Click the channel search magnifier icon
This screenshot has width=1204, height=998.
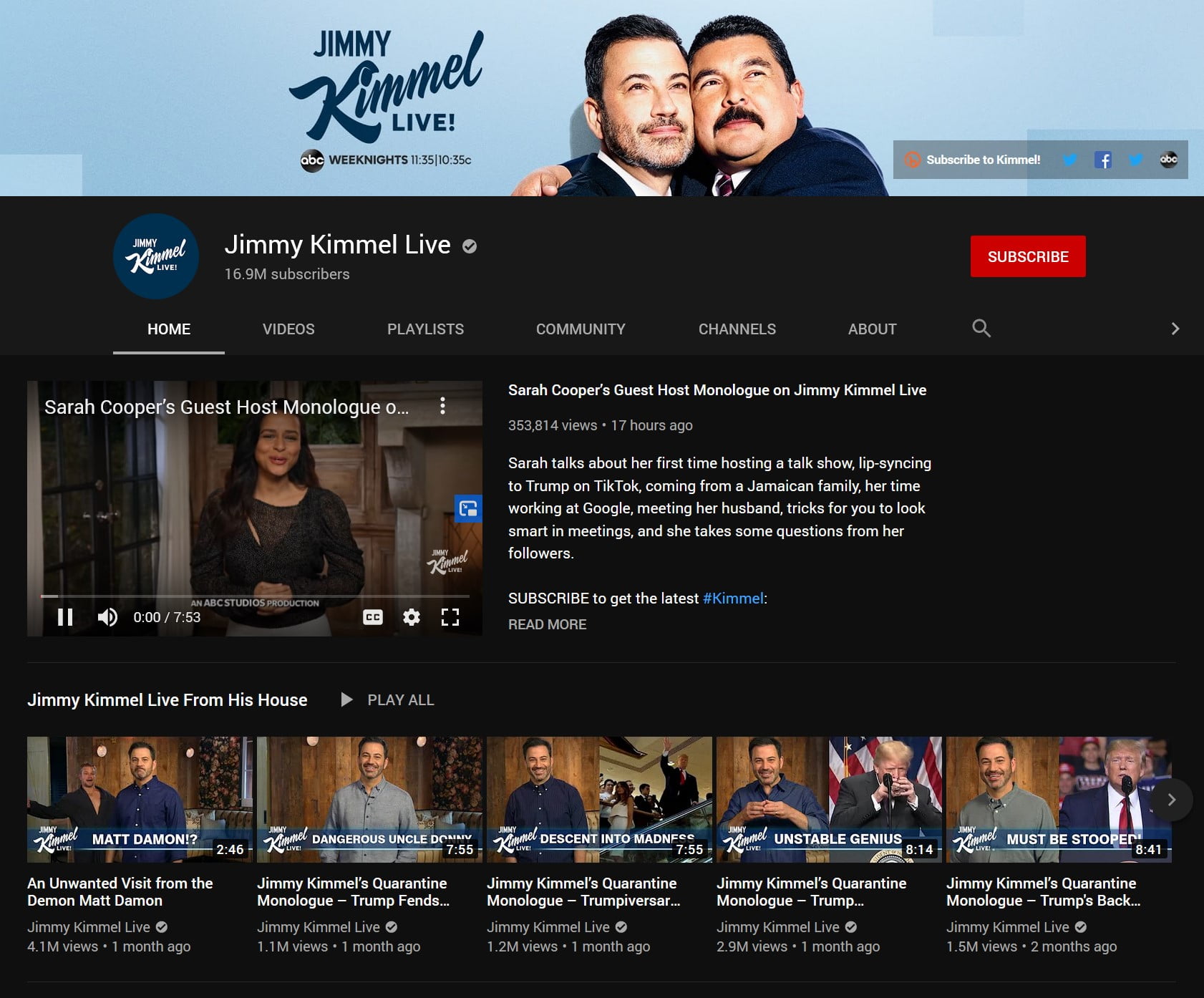(x=981, y=329)
